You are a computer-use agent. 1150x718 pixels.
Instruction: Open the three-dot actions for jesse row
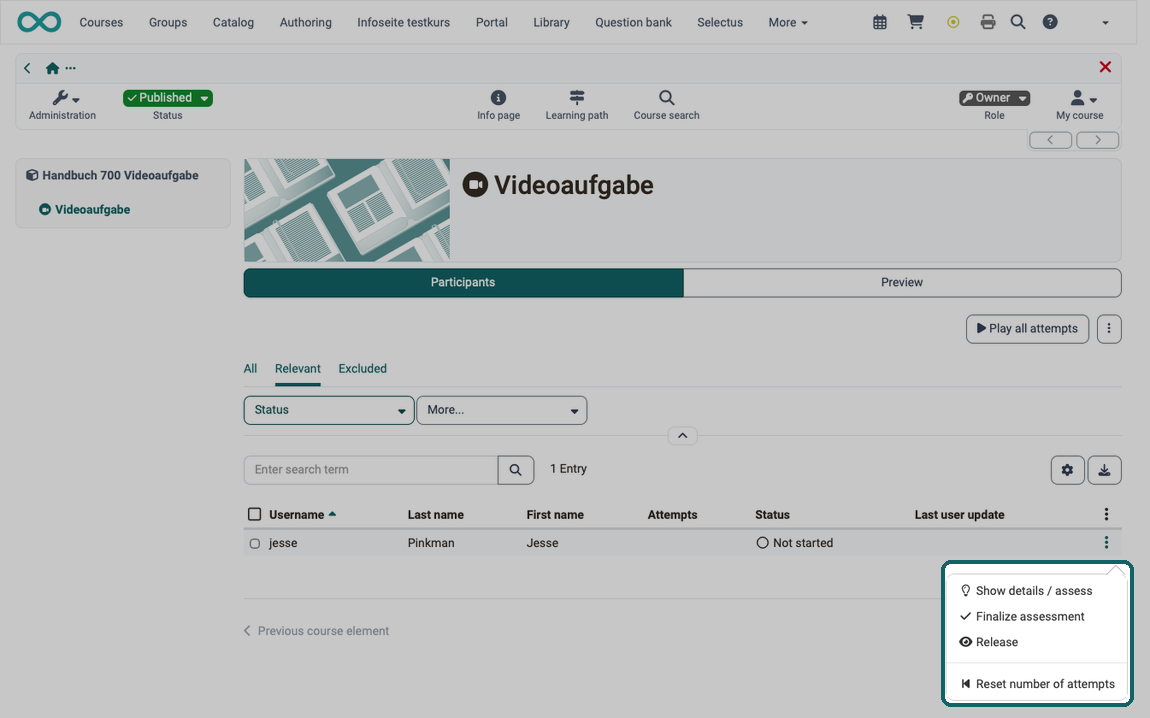point(1106,543)
